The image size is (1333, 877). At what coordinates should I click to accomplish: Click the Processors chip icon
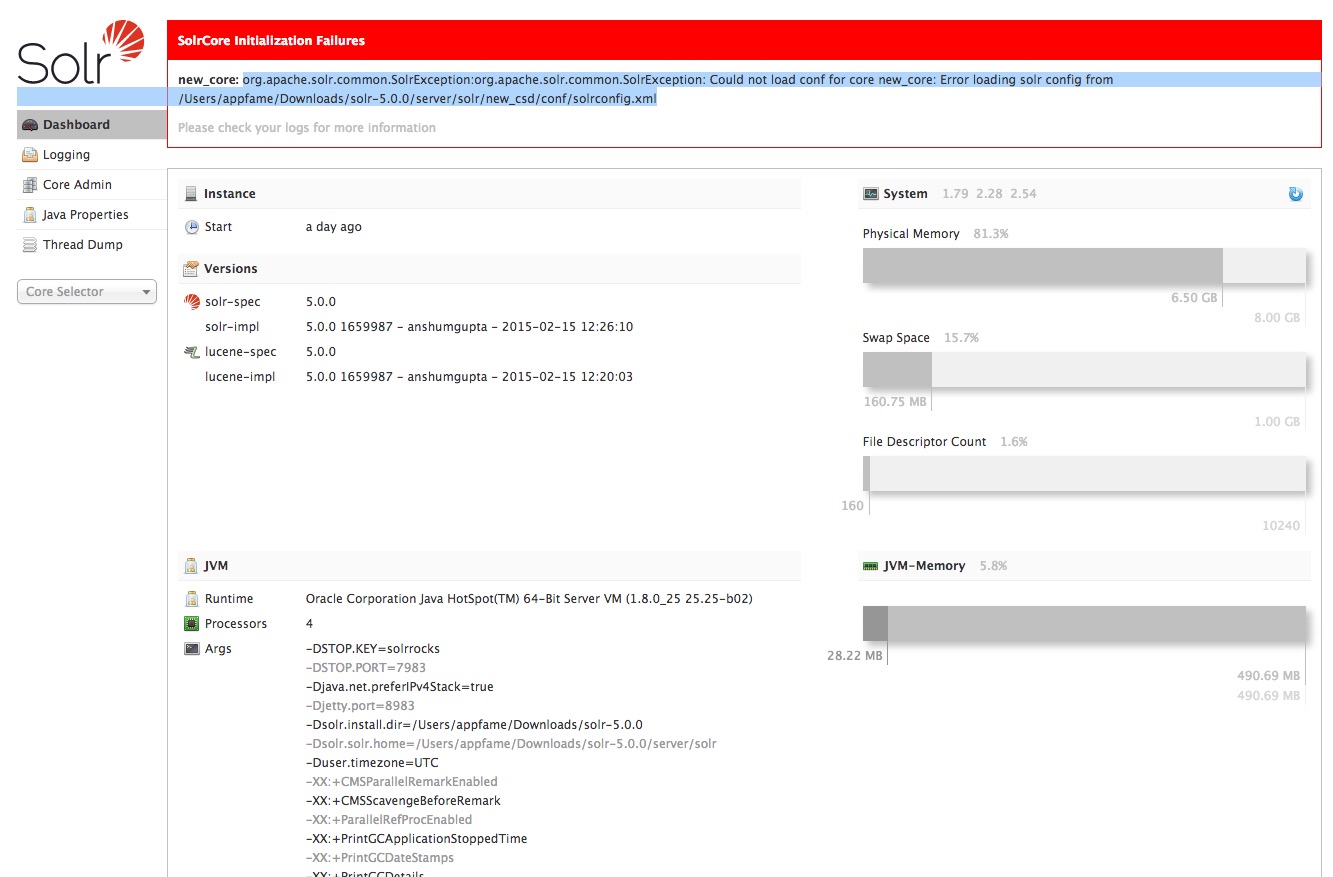[192, 624]
